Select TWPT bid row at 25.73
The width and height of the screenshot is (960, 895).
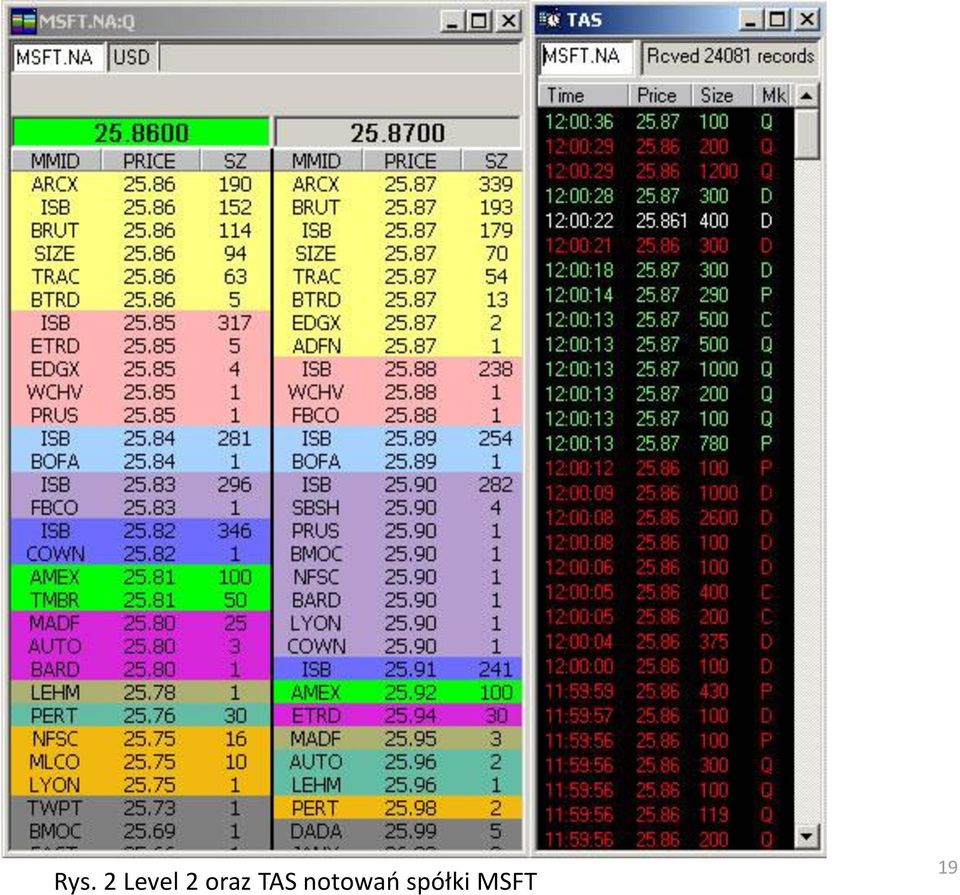[141, 809]
